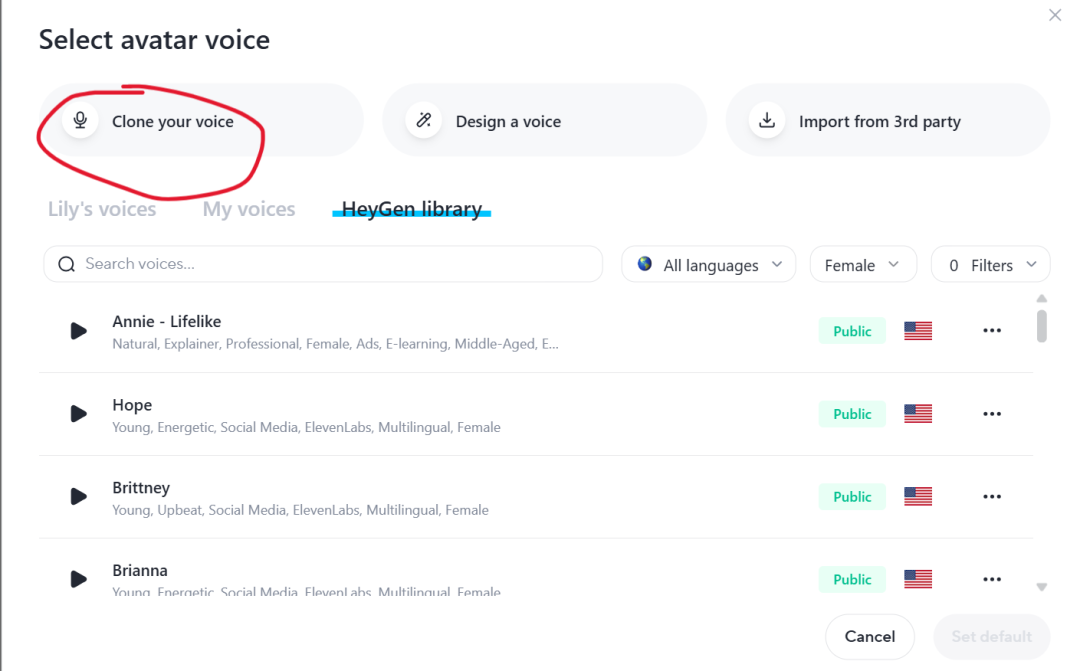The image size is (1080, 671).
Task: Click the search magnifier icon
Action: pos(66,264)
